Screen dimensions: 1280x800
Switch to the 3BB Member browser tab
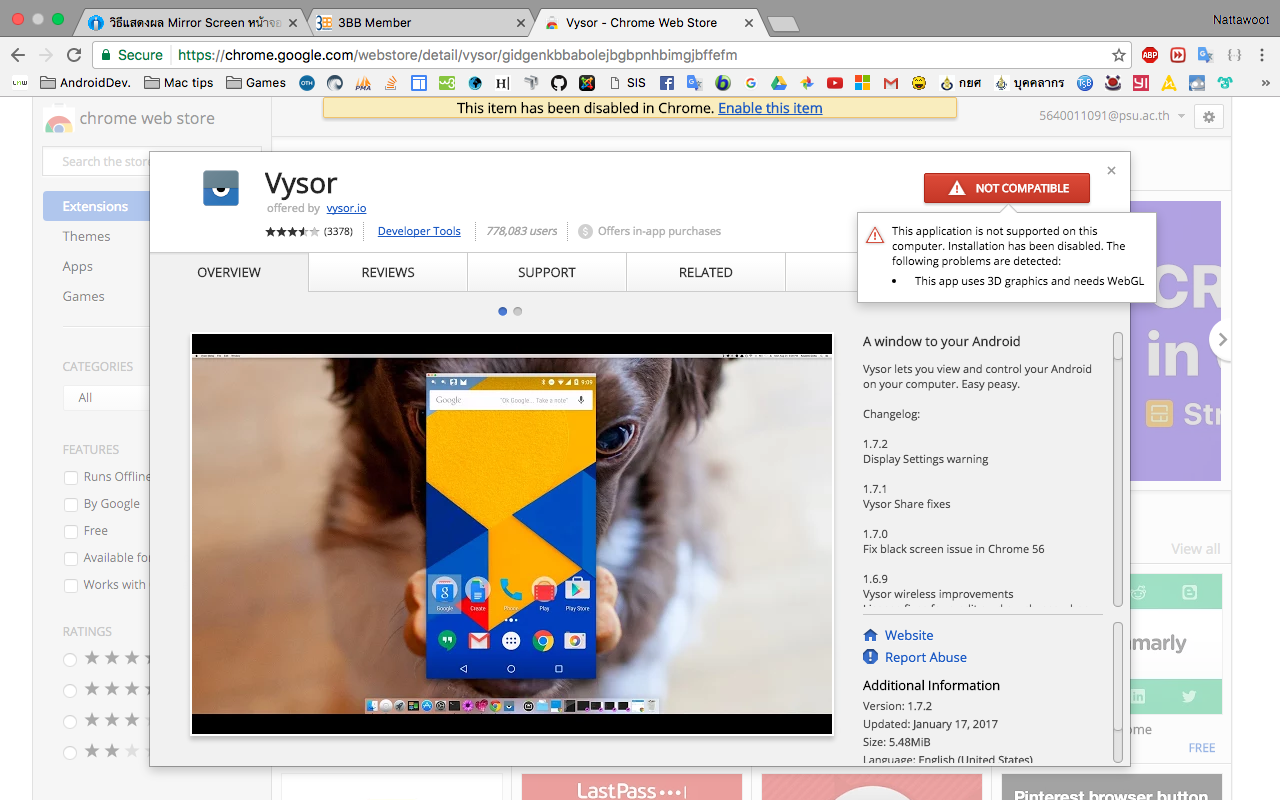click(x=421, y=22)
